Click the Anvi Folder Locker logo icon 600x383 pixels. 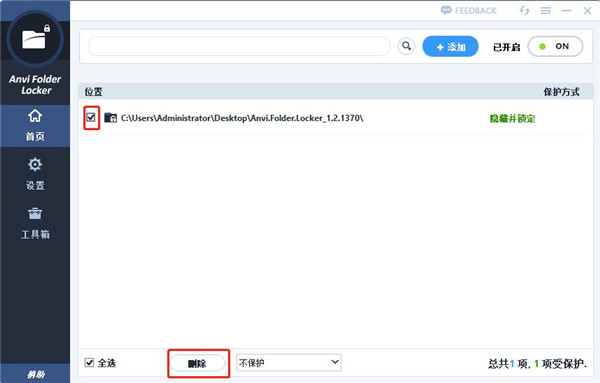pos(35,39)
